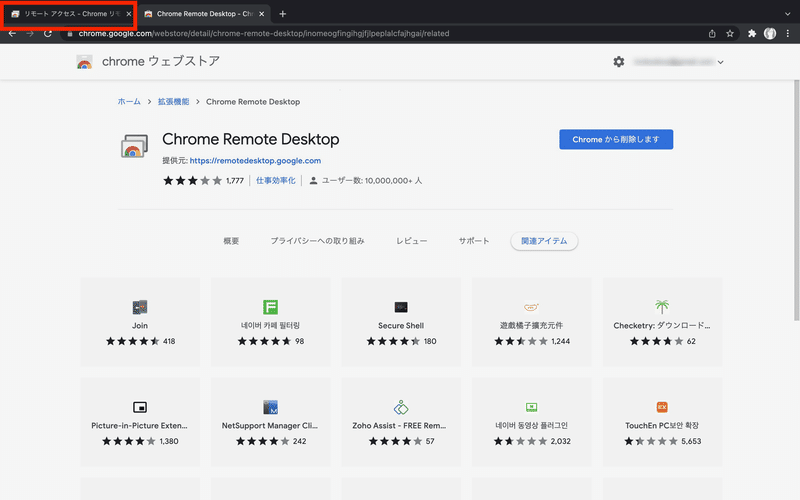The image size is (800, 500).
Task: Close the Chrome Remote Desktop tab
Action: click(x=262, y=14)
